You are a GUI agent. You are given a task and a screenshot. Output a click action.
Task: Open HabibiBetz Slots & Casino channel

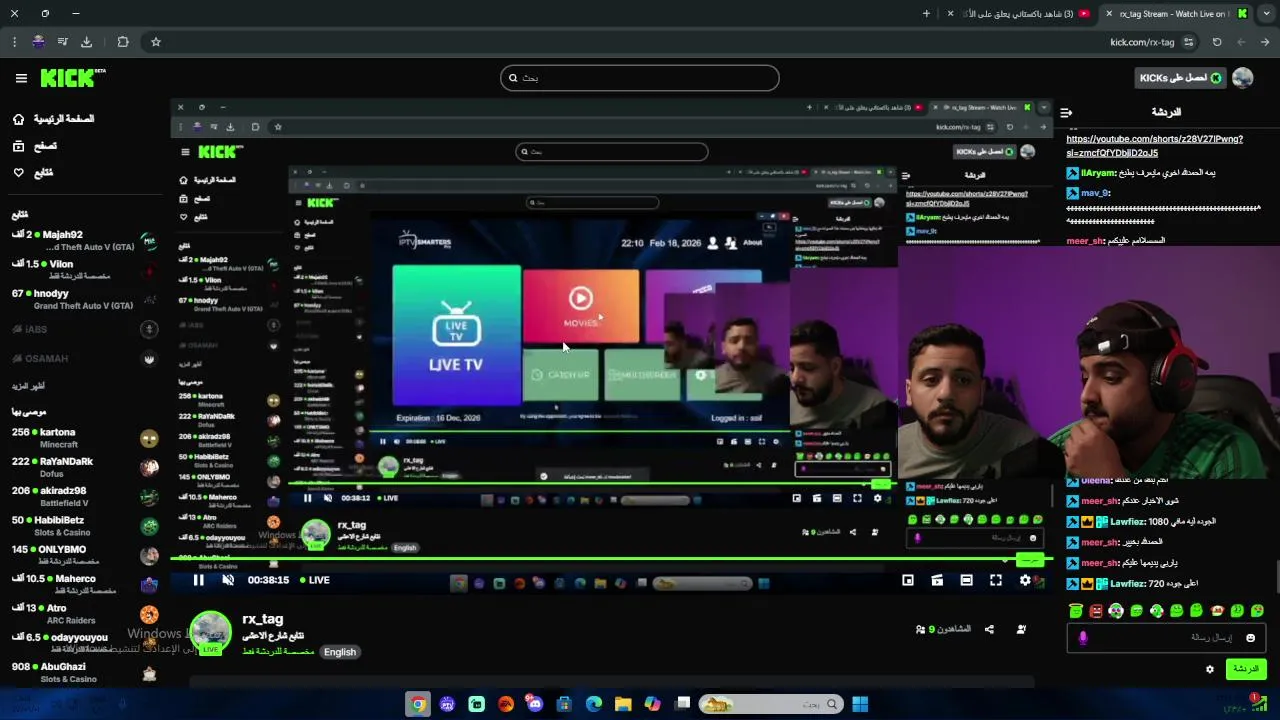pos(85,526)
